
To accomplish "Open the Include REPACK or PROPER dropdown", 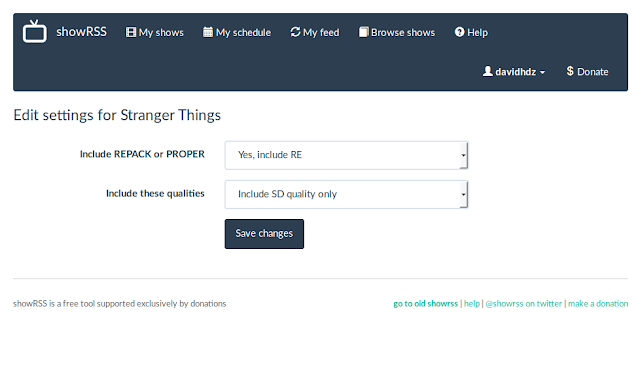I will pyautogui.click(x=346, y=155).
